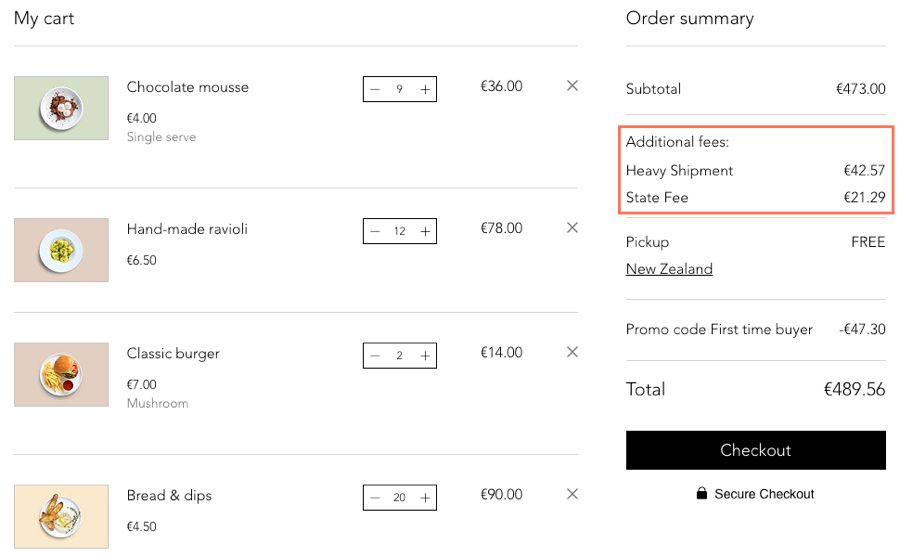Image resolution: width=900 pixels, height=557 pixels.
Task: Remove Classic burger from cart
Action: [x=572, y=352]
